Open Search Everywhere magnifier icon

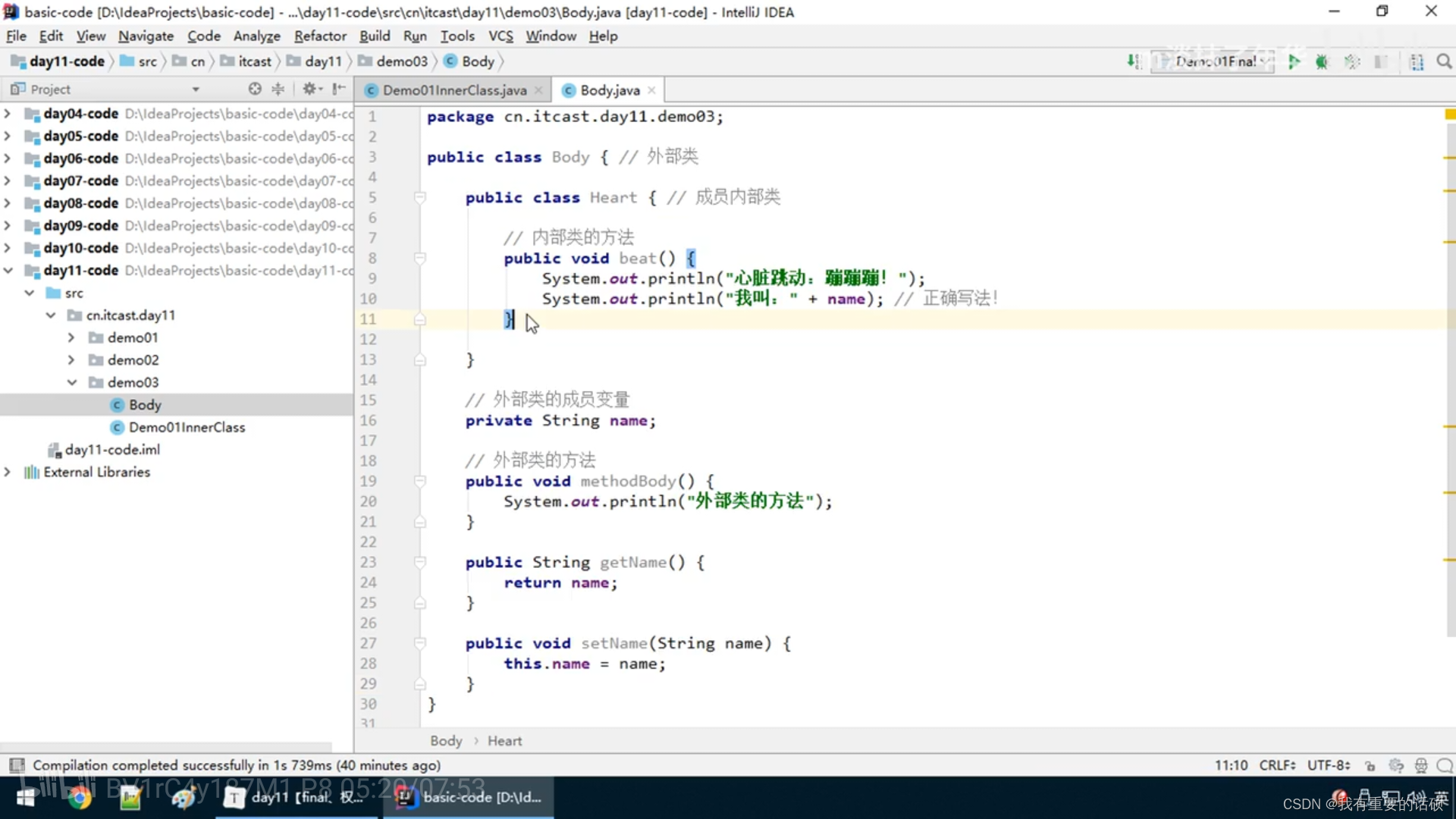coord(1444,61)
